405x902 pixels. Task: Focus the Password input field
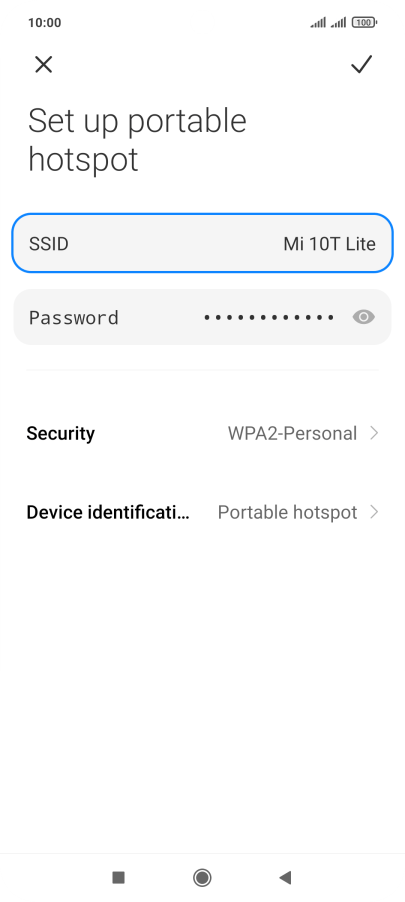pyautogui.click(x=202, y=317)
